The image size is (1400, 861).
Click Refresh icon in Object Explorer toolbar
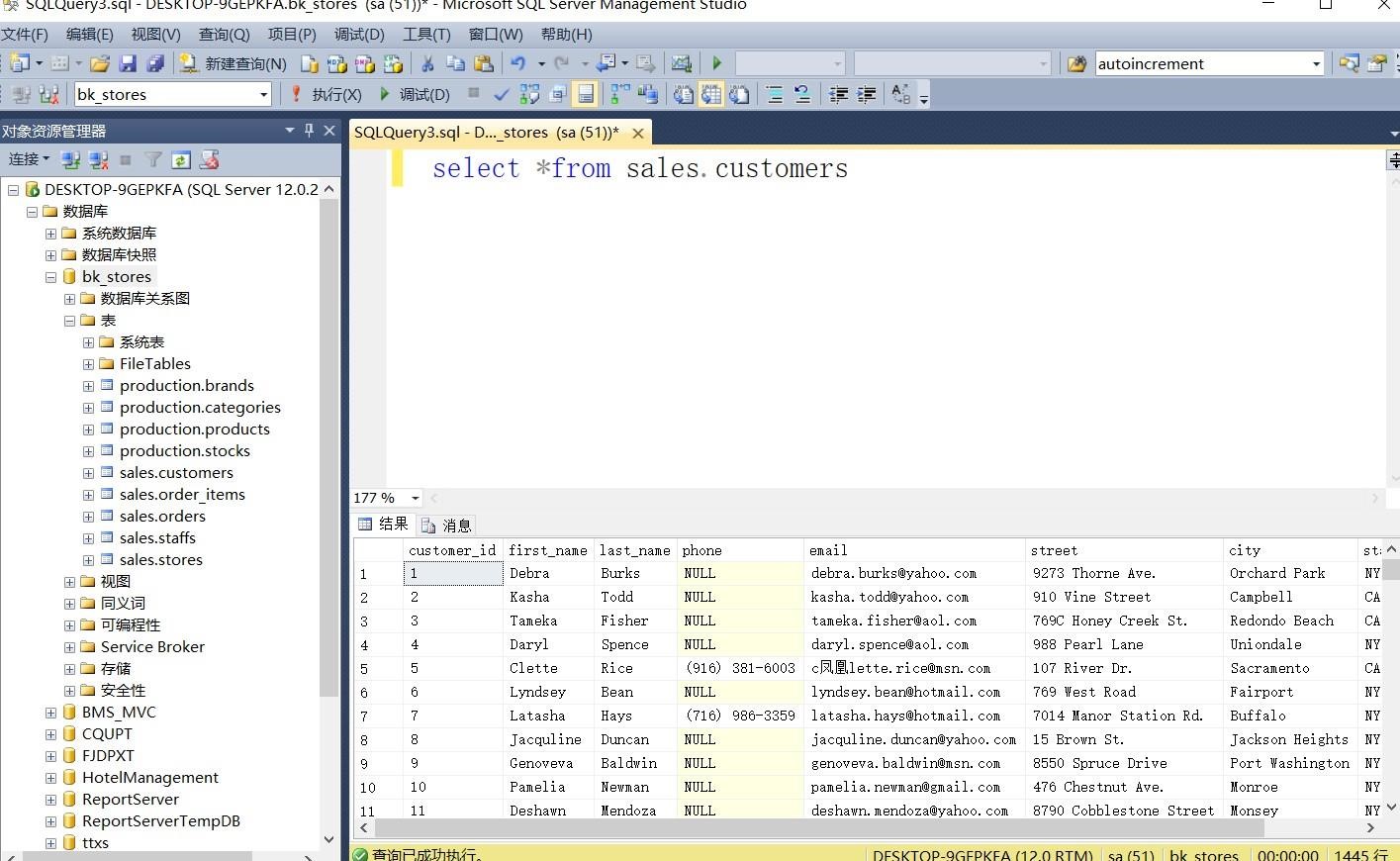(x=181, y=160)
